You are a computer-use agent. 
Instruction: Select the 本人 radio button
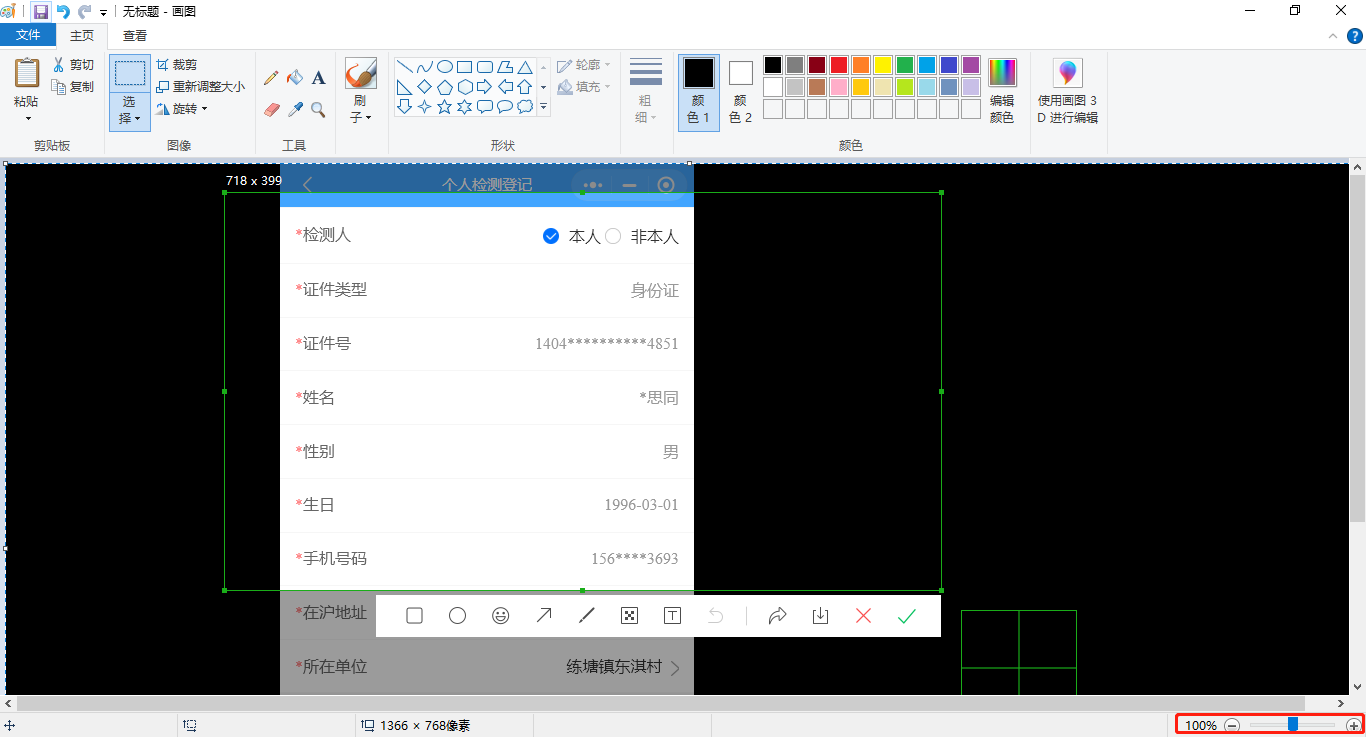click(551, 236)
